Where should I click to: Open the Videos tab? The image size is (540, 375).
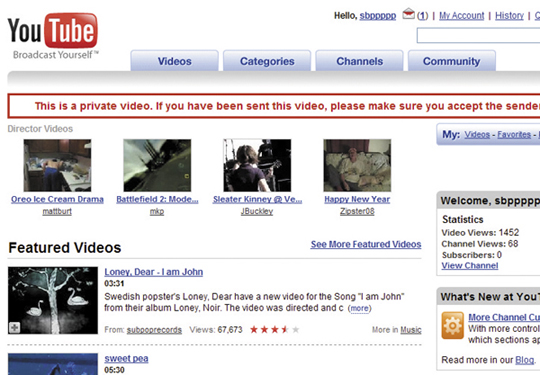click(175, 61)
